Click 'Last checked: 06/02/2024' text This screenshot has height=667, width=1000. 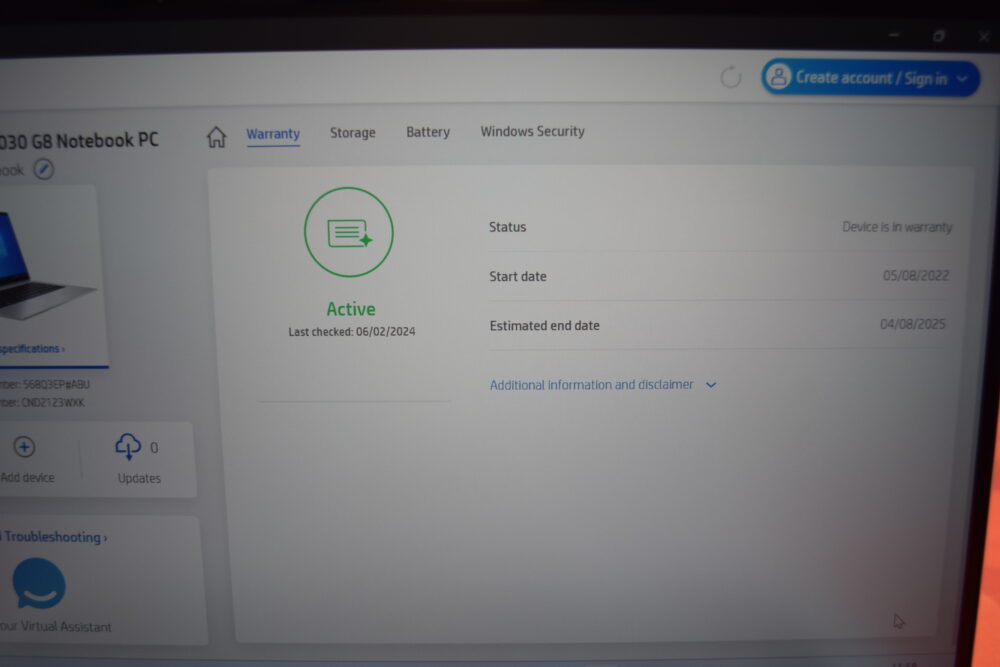351,332
